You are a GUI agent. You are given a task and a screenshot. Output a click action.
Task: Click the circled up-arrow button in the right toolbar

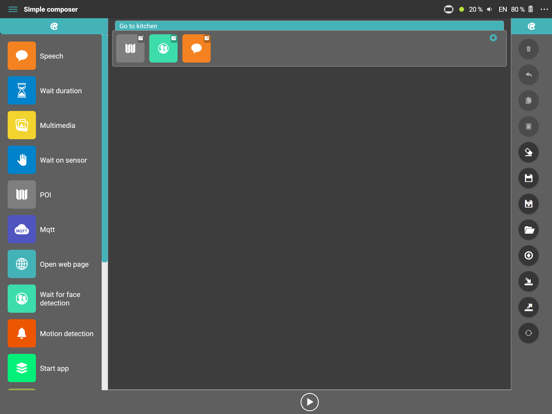[x=528, y=256]
